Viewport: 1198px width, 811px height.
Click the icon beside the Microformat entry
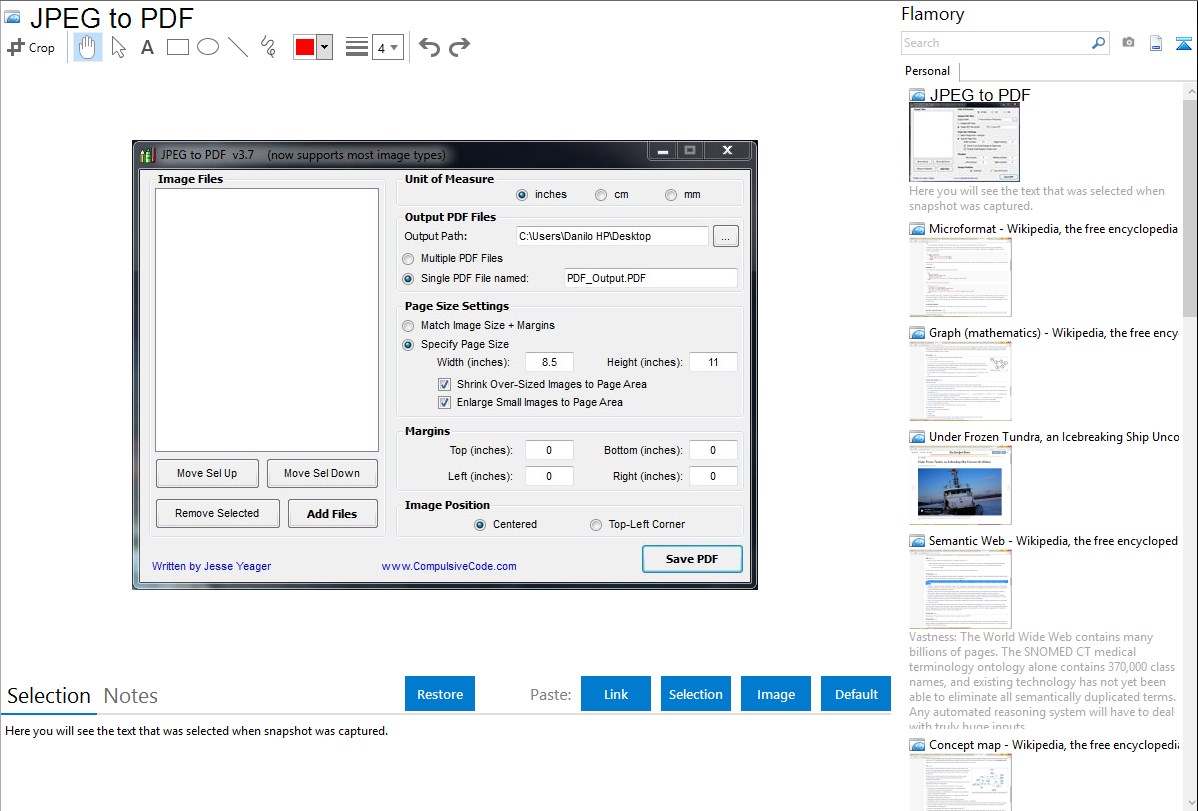tap(917, 229)
